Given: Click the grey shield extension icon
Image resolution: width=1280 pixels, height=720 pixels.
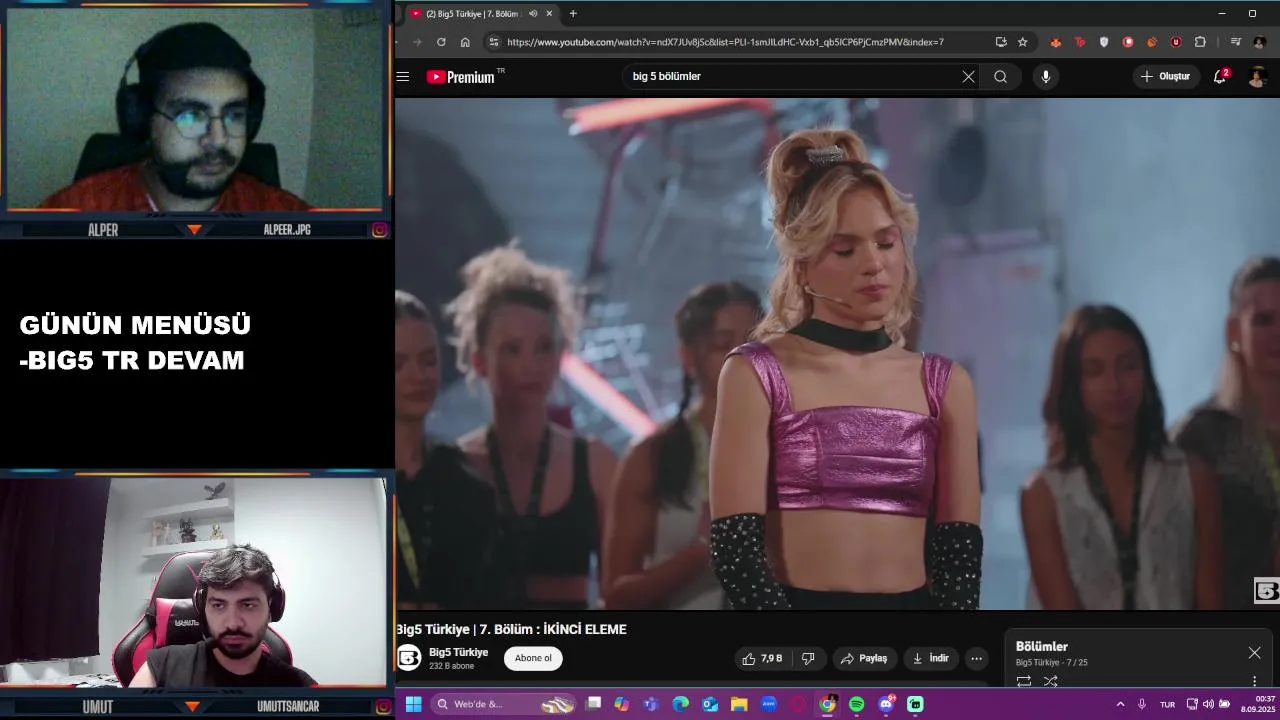Looking at the screenshot, I should (x=1104, y=42).
